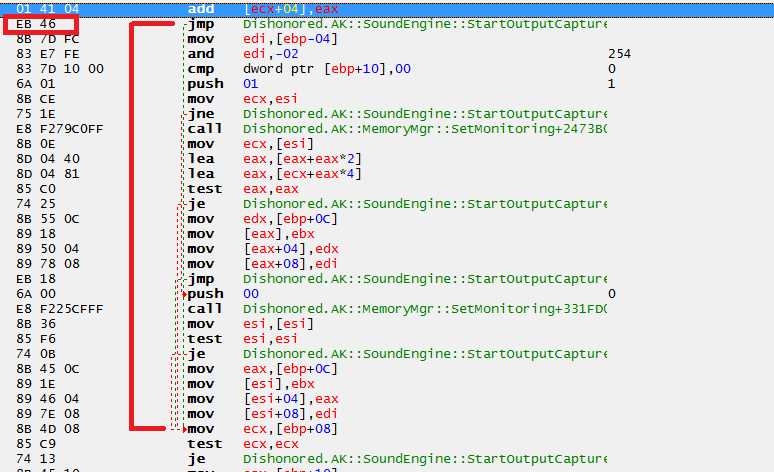Select the 'push 01' instruction

click(223, 84)
